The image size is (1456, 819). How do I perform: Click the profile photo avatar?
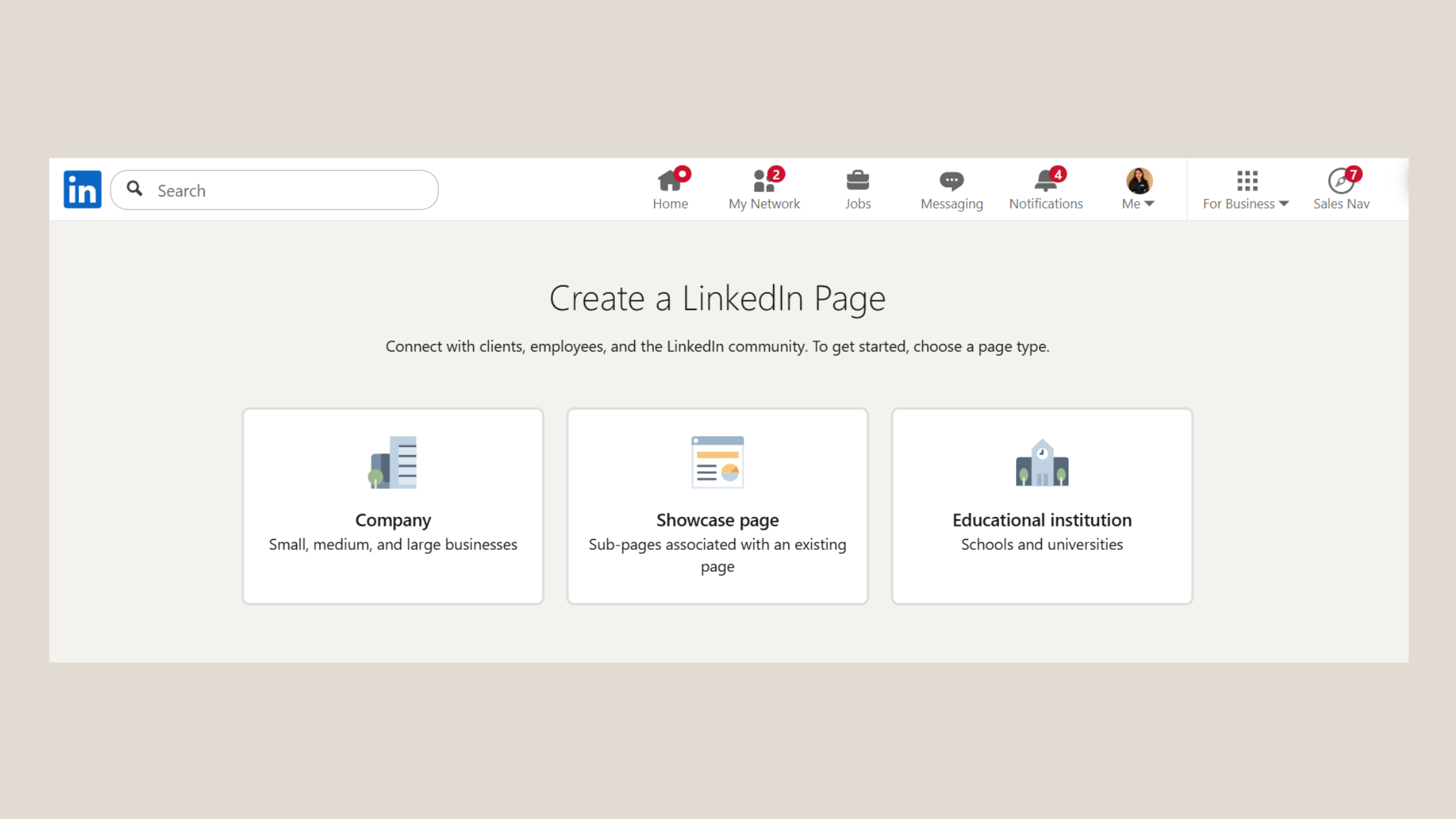[1139, 181]
